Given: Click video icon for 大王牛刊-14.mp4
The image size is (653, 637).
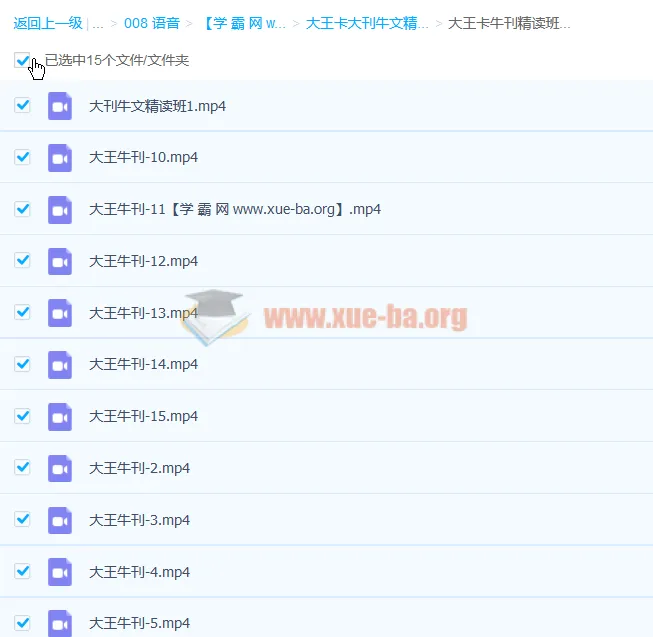Looking at the screenshot, I should pyautogui.click(x=60, y=365).
